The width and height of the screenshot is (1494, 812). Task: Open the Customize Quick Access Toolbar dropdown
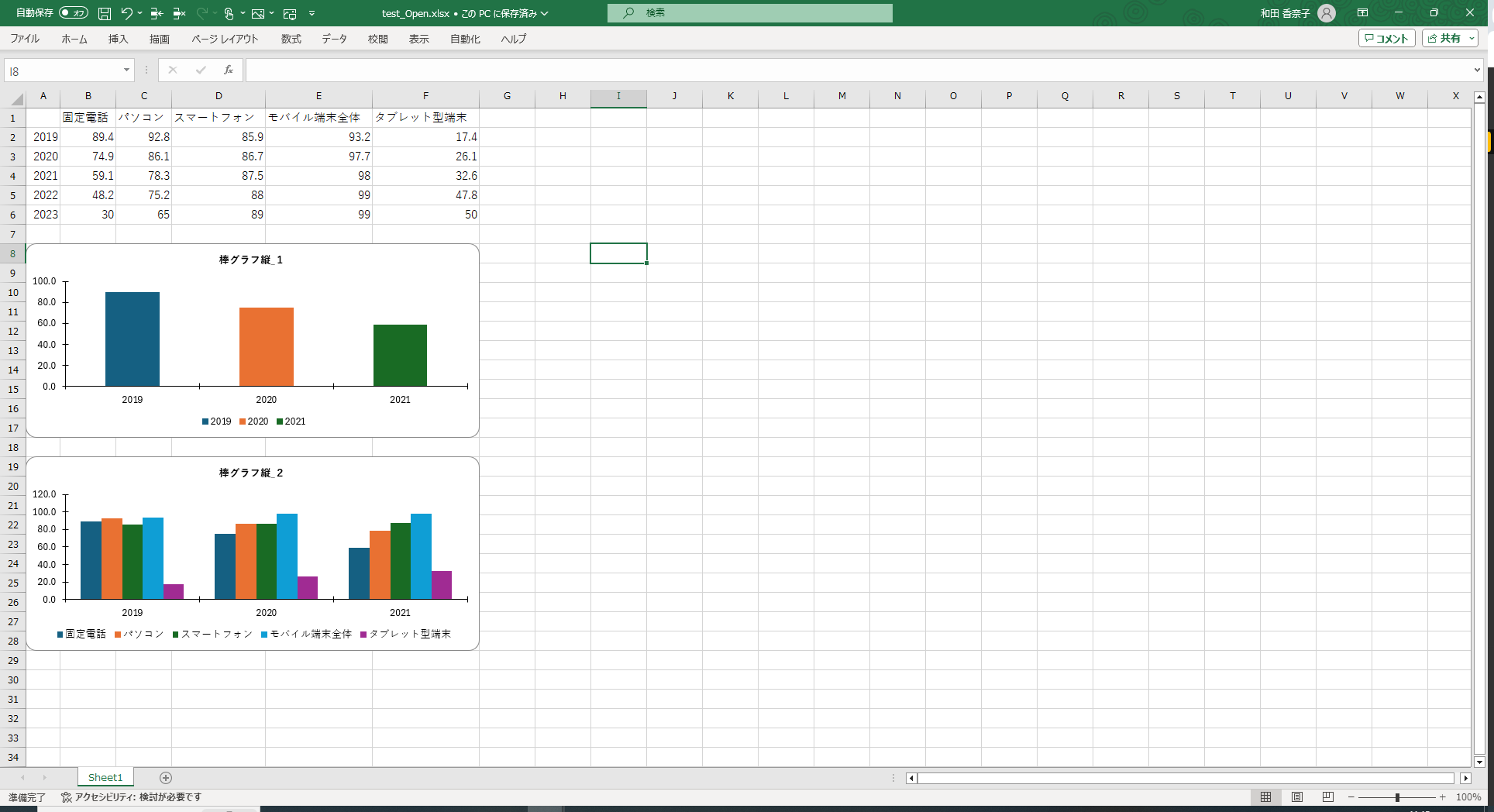[x=312, y=13]
